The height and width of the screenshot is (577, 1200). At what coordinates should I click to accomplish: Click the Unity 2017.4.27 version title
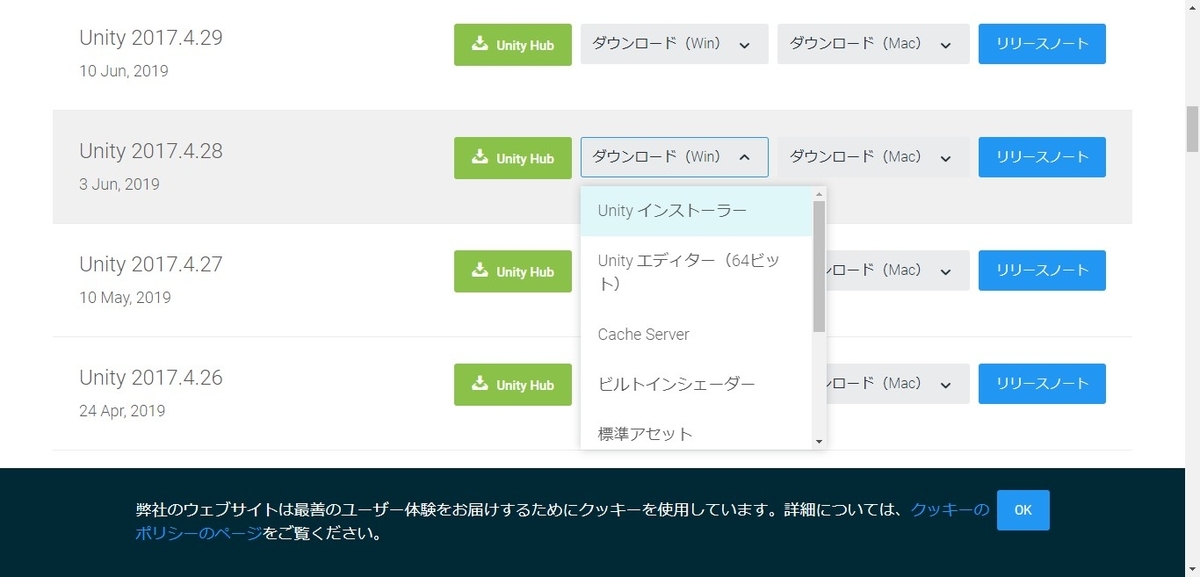151,264
